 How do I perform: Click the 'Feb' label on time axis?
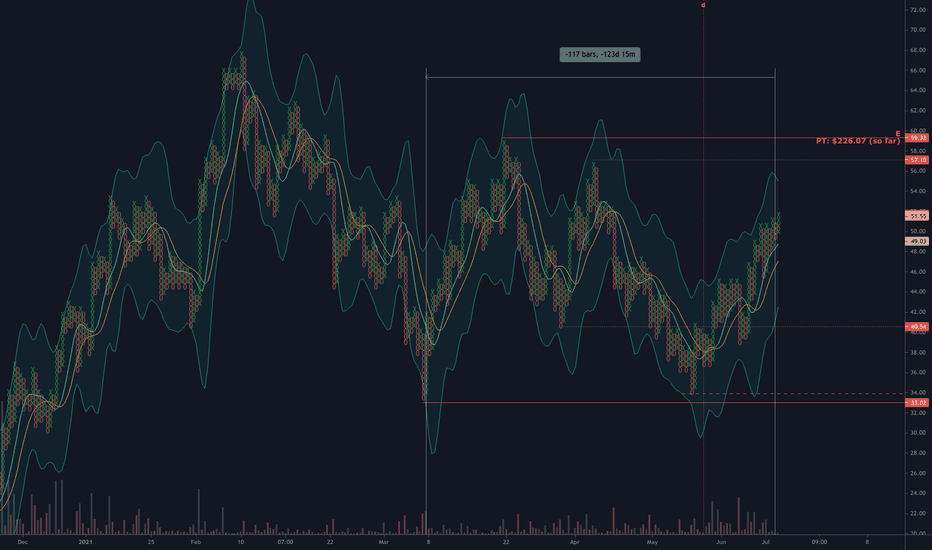[x=196, y=542]
